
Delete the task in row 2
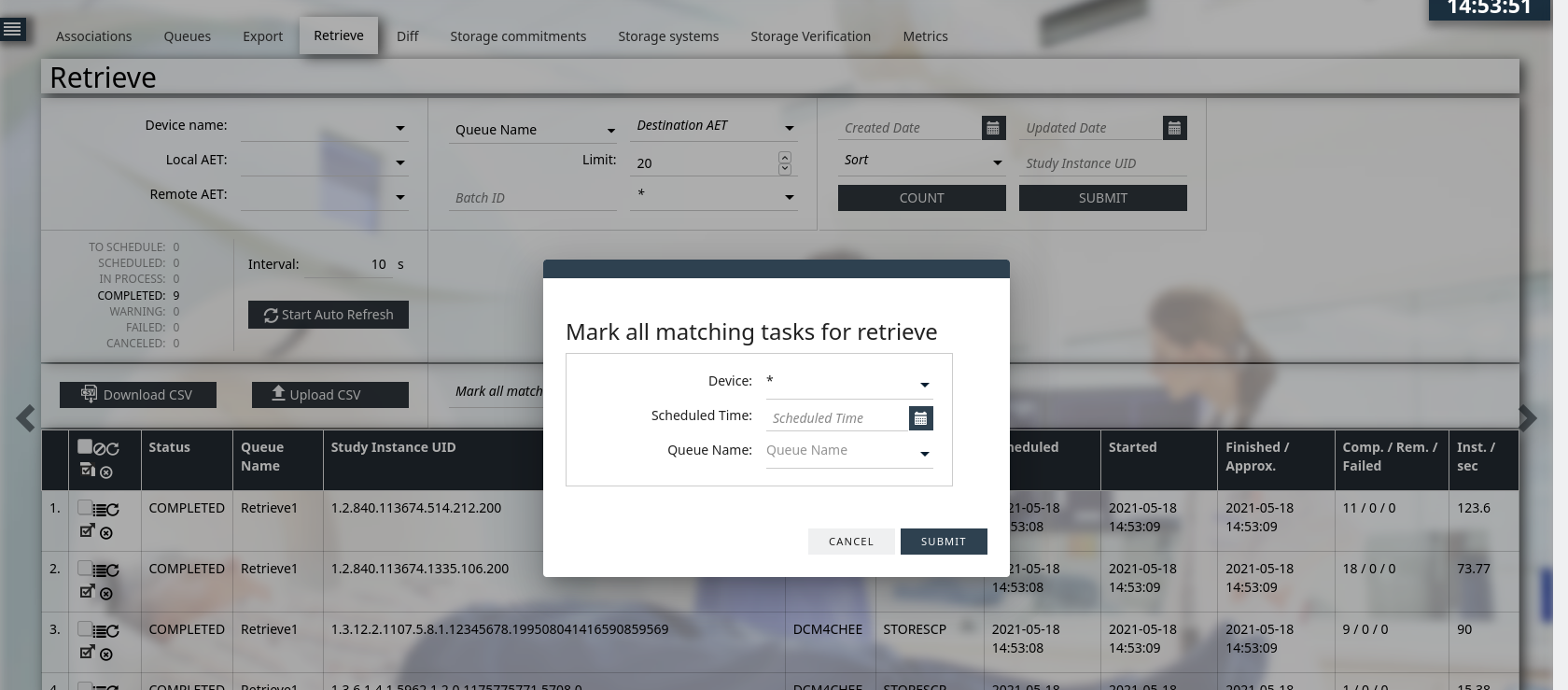[105, 594]
